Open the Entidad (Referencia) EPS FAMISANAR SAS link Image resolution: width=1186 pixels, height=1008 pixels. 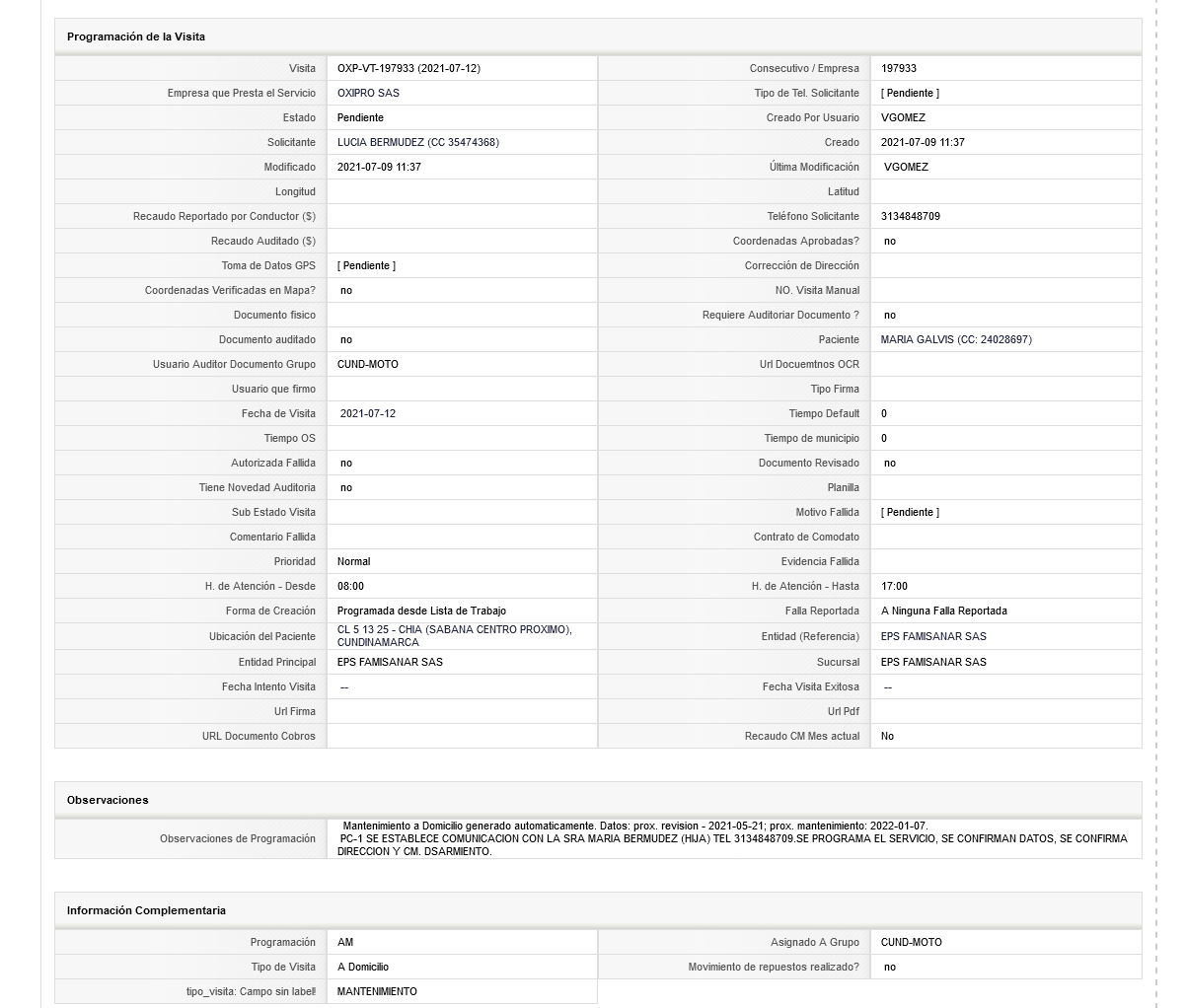pos(933,636)
